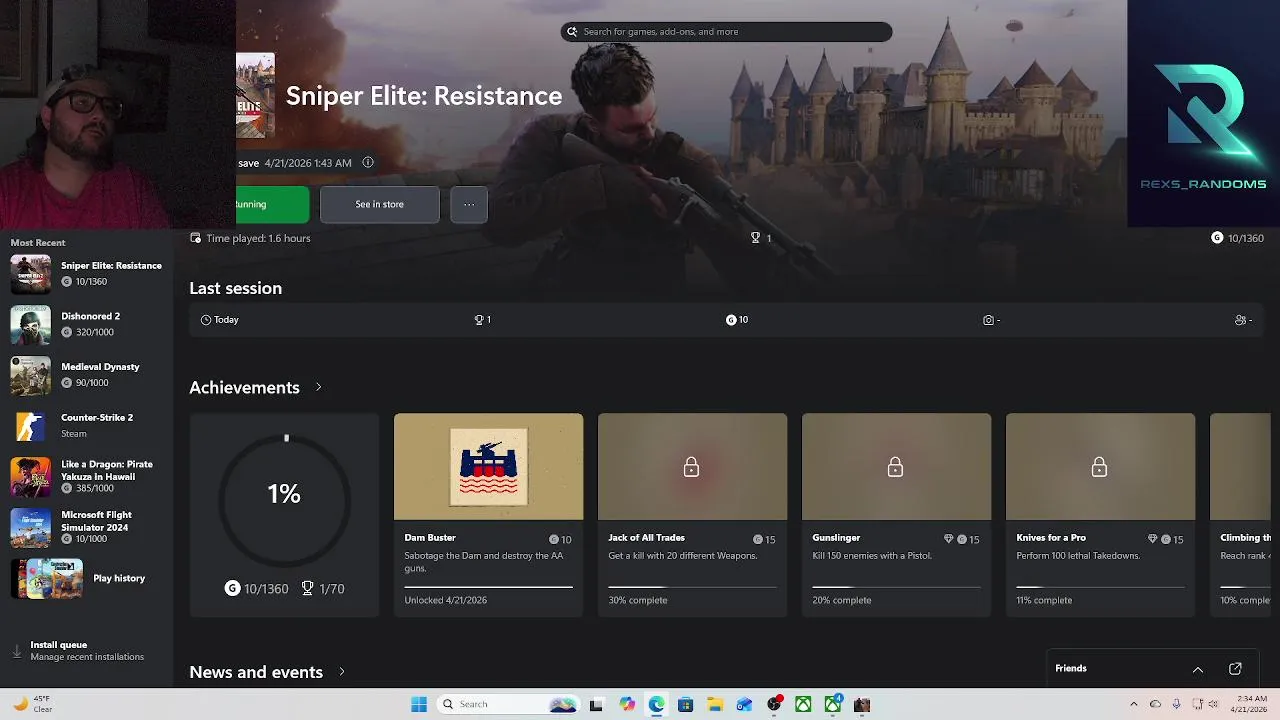
Task: Click Jack of All Trades 30% progress bar
Action: pos(692,587)
